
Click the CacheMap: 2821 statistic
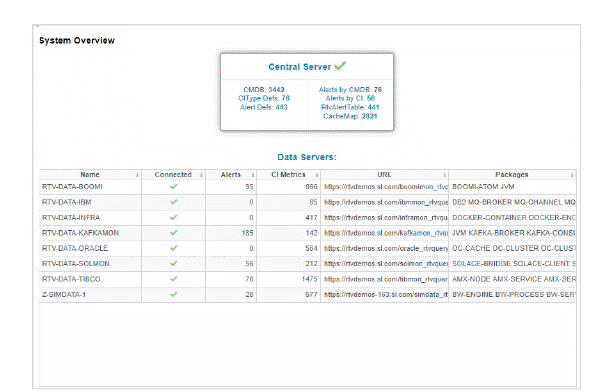coord(350,116)
